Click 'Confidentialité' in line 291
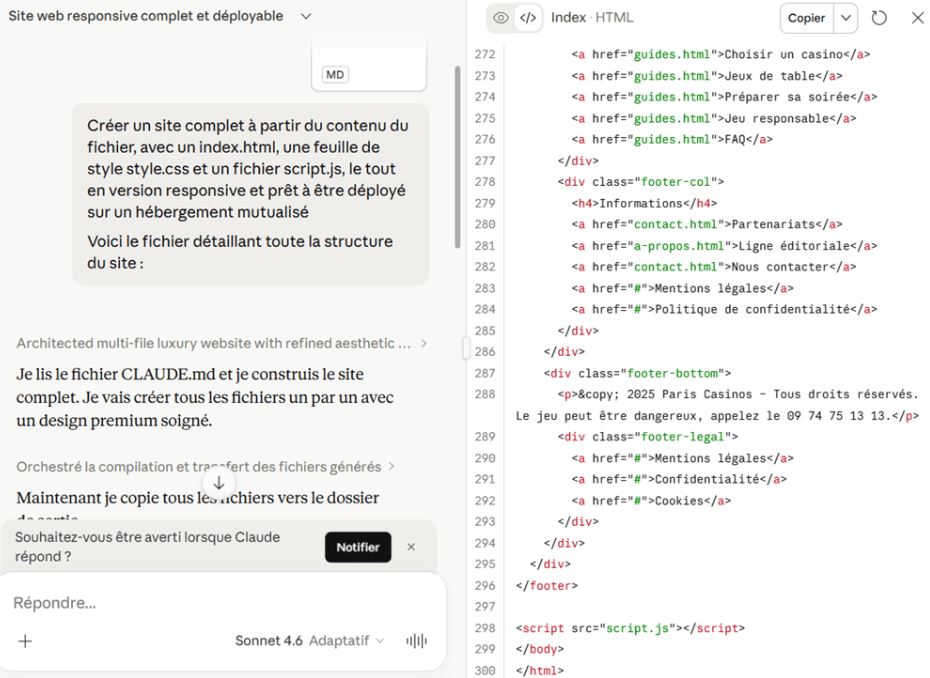930x678 pixels. pyautogui.click(x=706, y=479)
